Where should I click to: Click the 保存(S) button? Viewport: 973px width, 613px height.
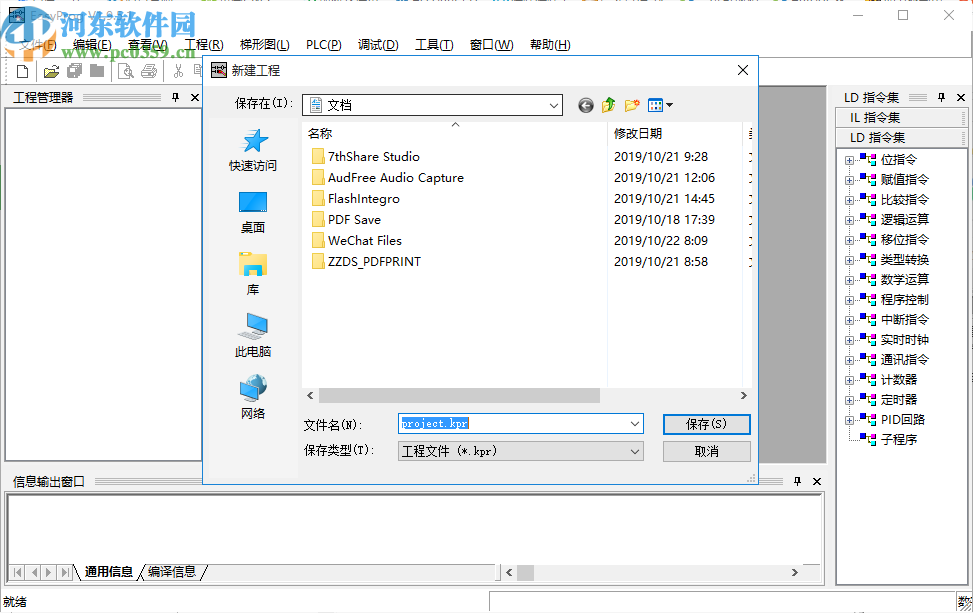(x=706, y=424)
